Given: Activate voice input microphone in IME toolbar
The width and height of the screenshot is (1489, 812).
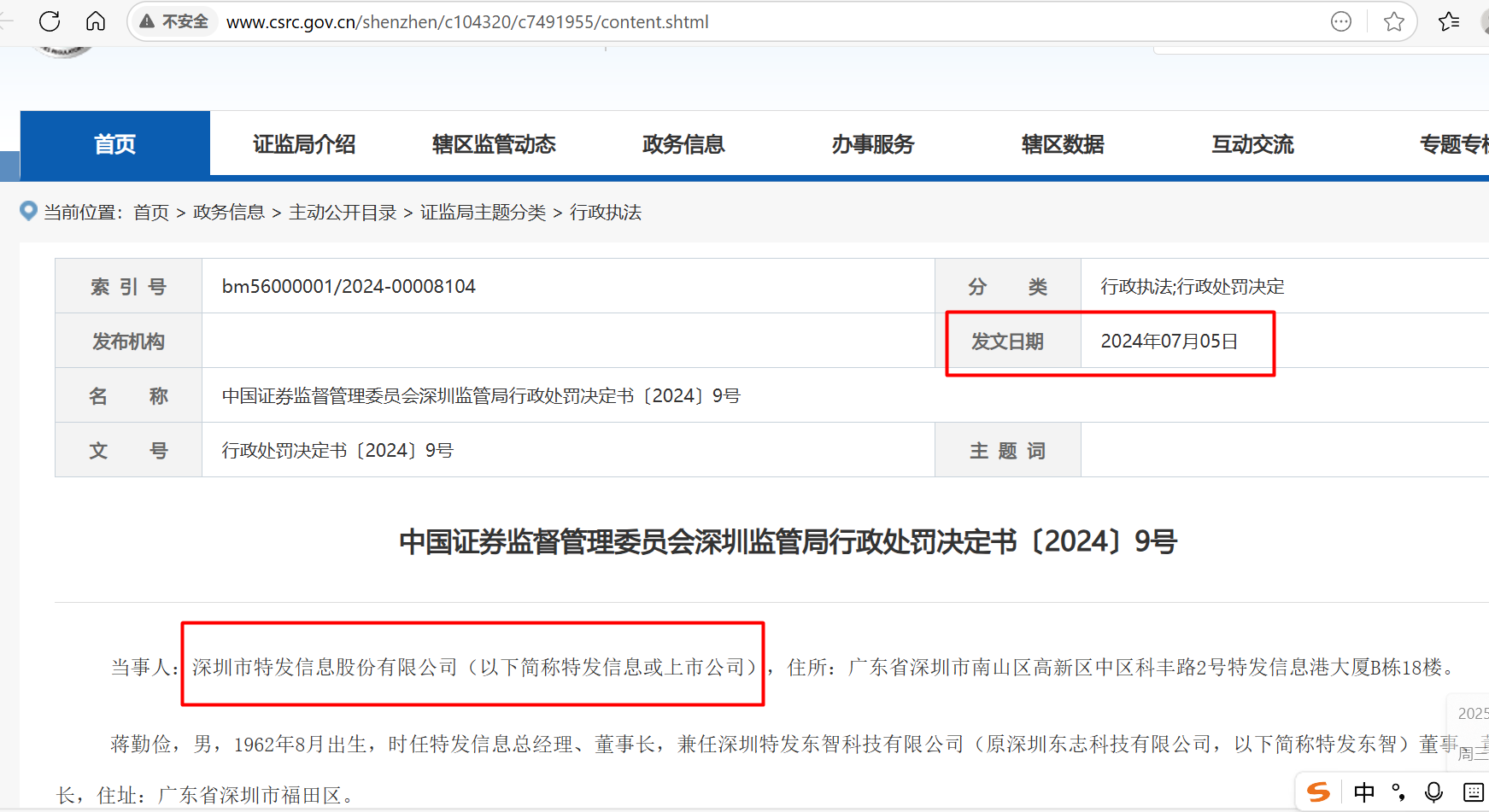Looking at the screenshot, I should point(1434,792).
